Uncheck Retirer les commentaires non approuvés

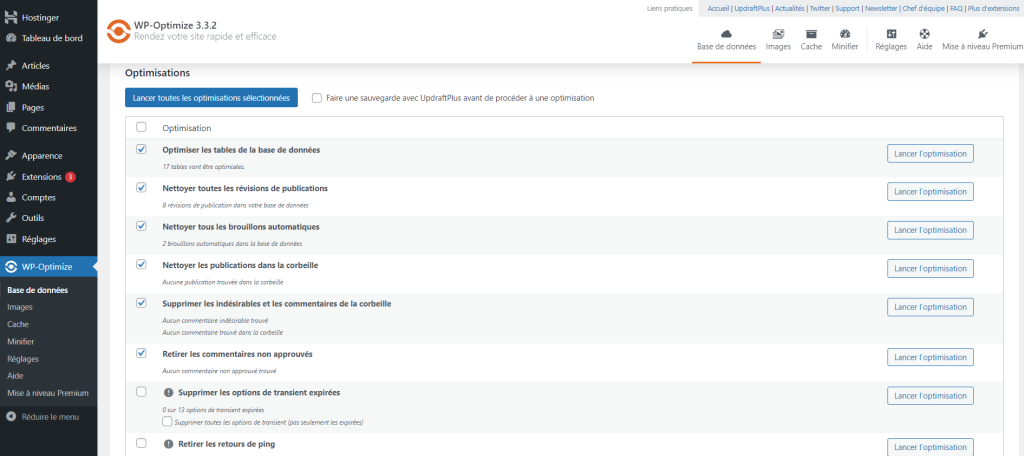tap(141, 353)
